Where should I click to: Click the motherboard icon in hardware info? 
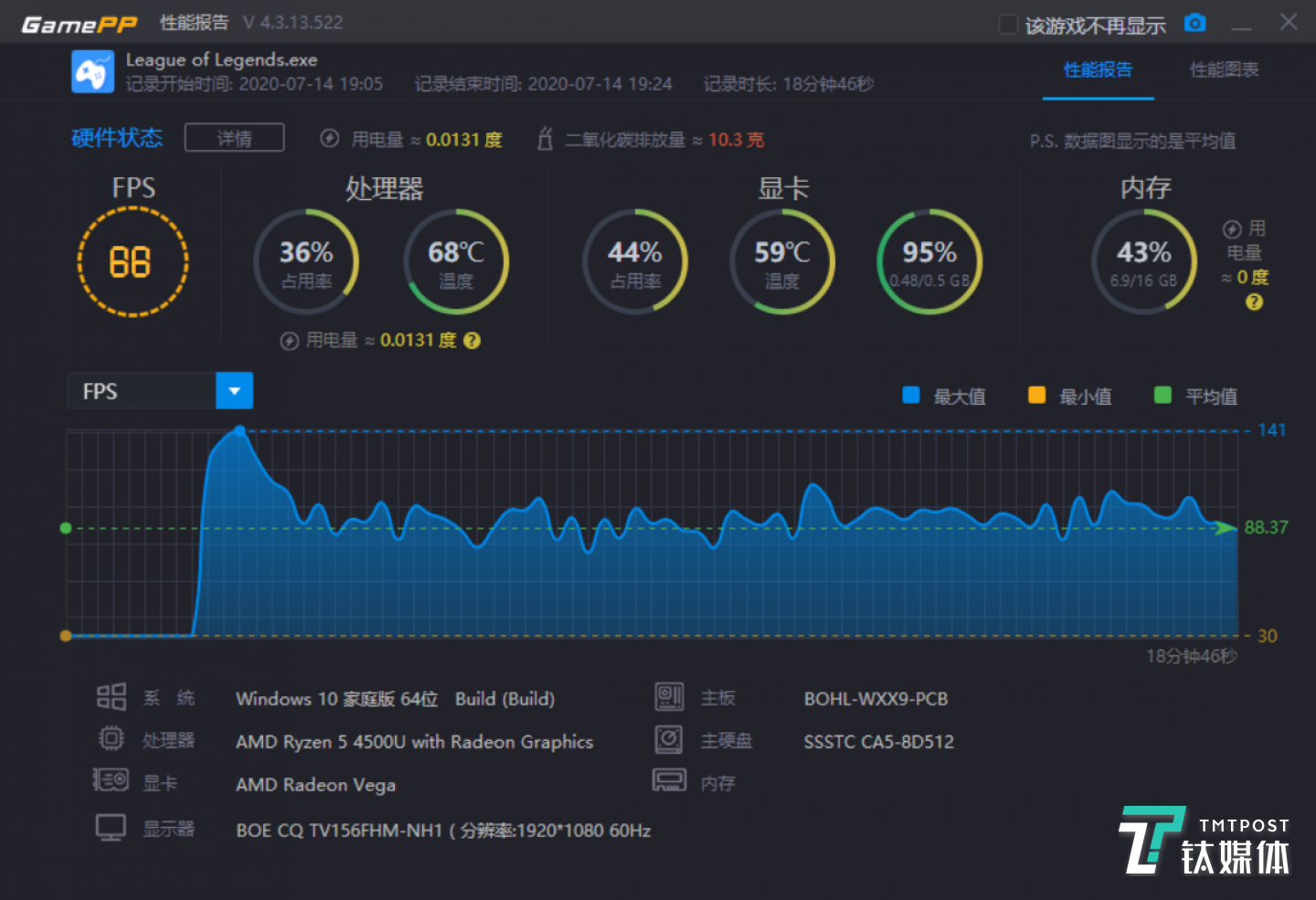click(669, 697)
